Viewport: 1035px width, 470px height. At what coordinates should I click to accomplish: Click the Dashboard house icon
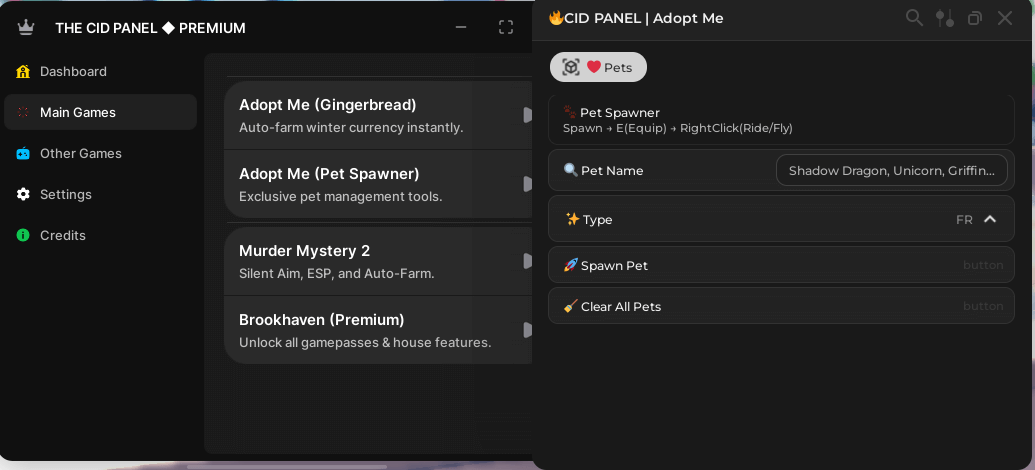(23, 71)
